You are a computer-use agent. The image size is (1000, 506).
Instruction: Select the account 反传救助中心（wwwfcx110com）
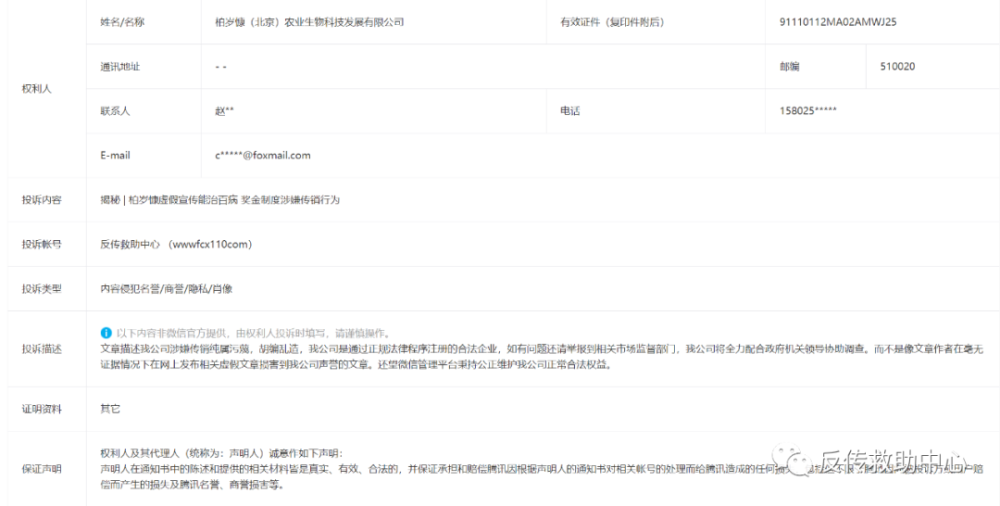tap(177, 244)
